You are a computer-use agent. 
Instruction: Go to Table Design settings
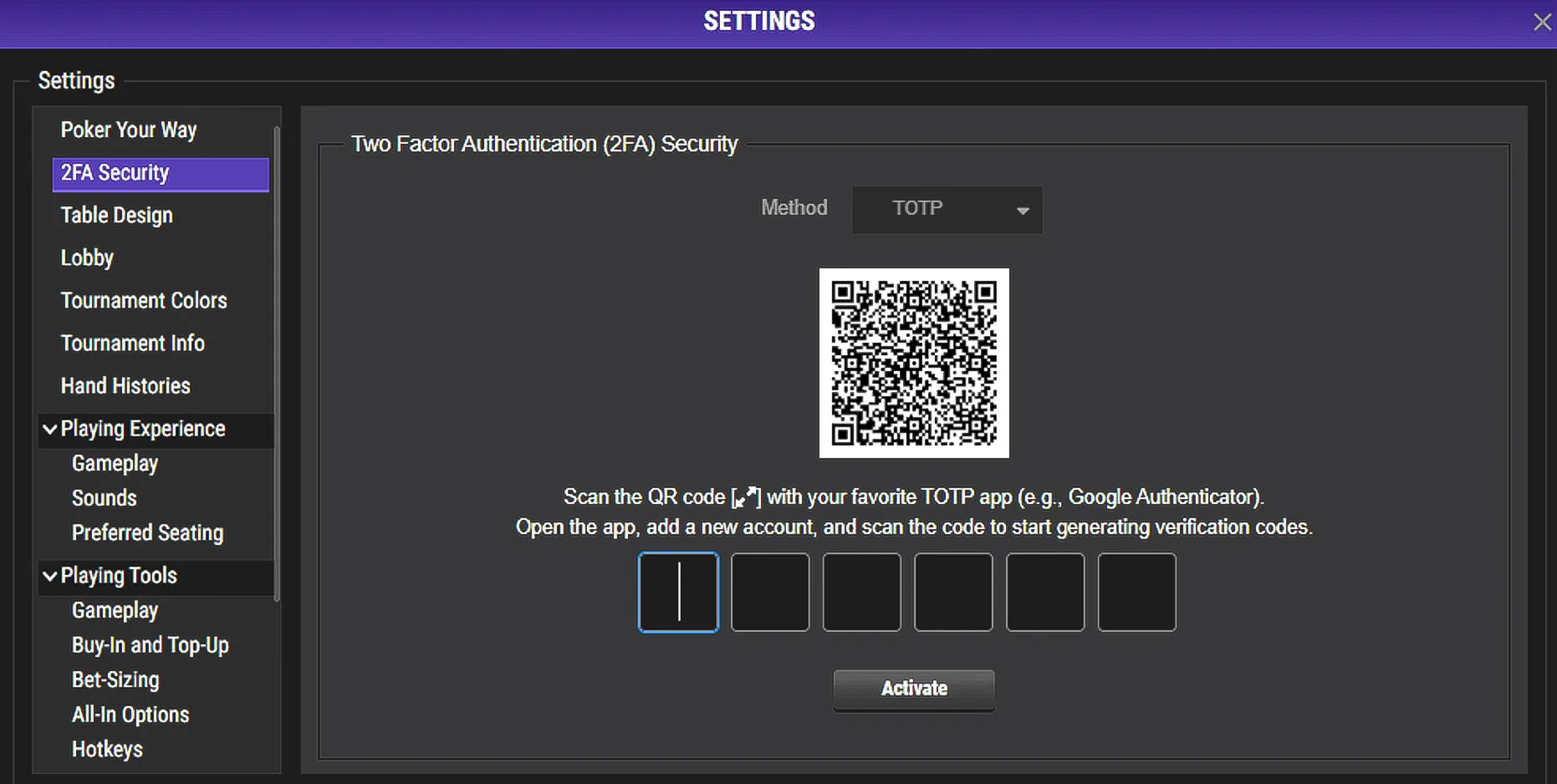point(116,216)
